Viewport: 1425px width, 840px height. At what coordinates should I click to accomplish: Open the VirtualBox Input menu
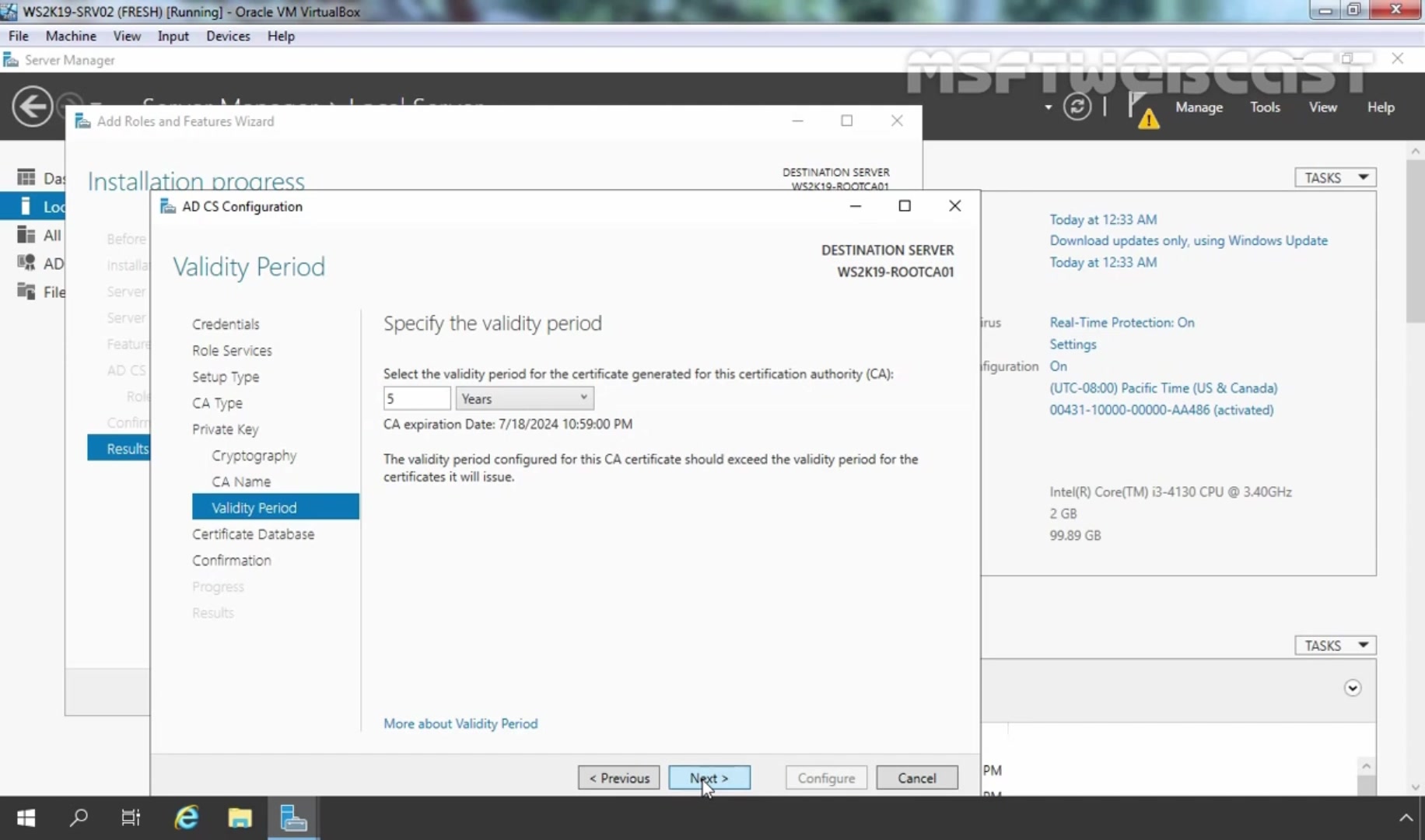pyautogui.click(x=173, y=36)
